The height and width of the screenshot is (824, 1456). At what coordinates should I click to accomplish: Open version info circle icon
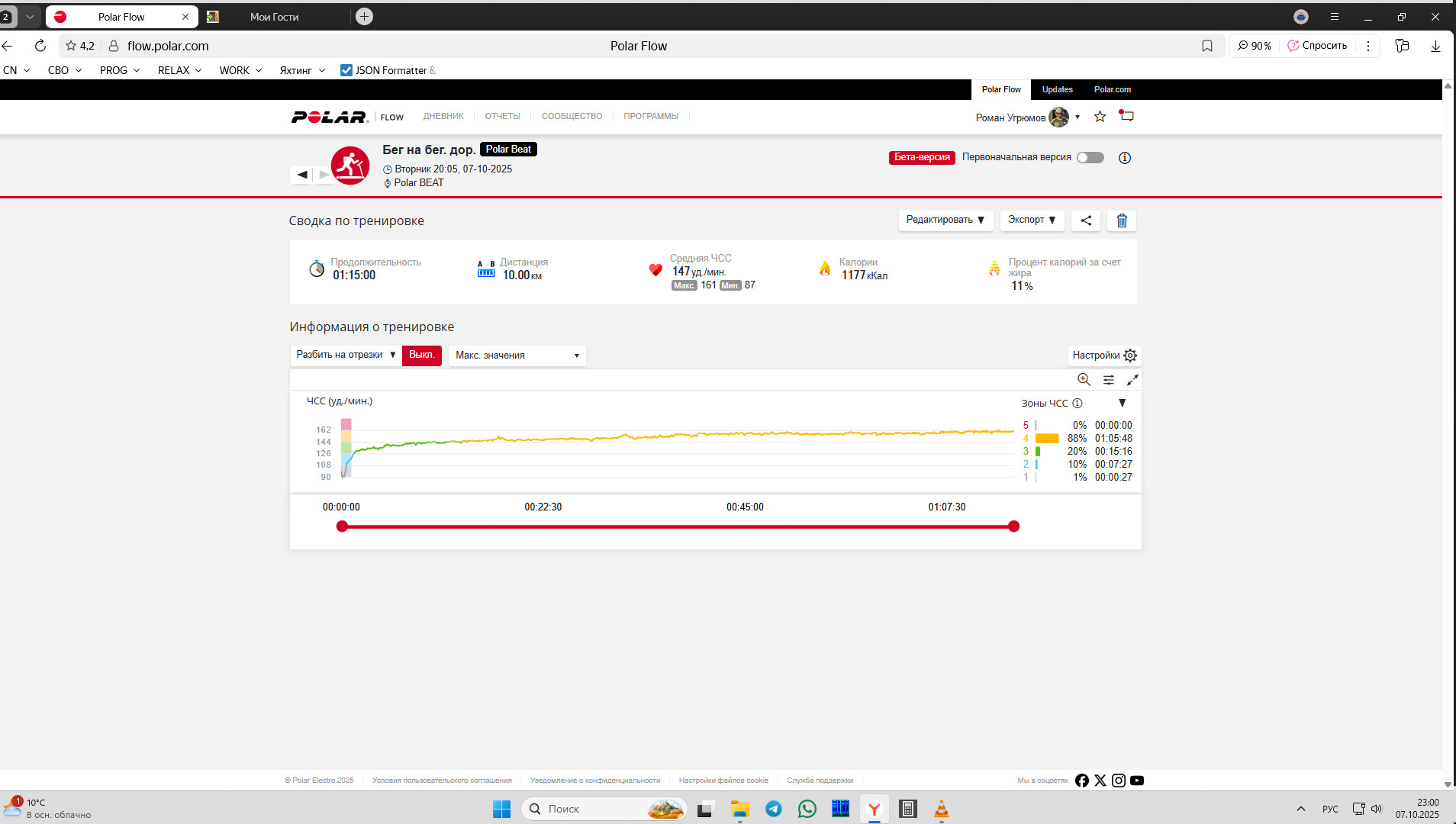[x=1125, y=158]
